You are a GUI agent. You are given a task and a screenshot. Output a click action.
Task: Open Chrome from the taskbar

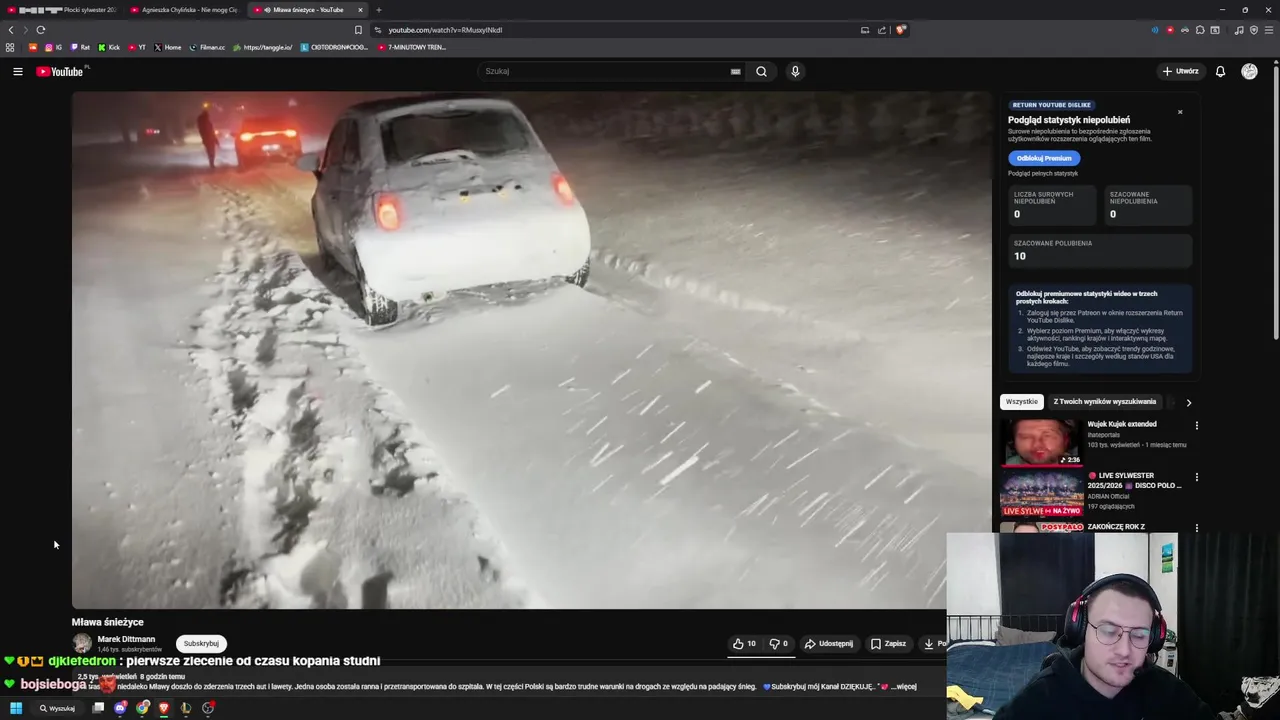[x=143, y=708]
